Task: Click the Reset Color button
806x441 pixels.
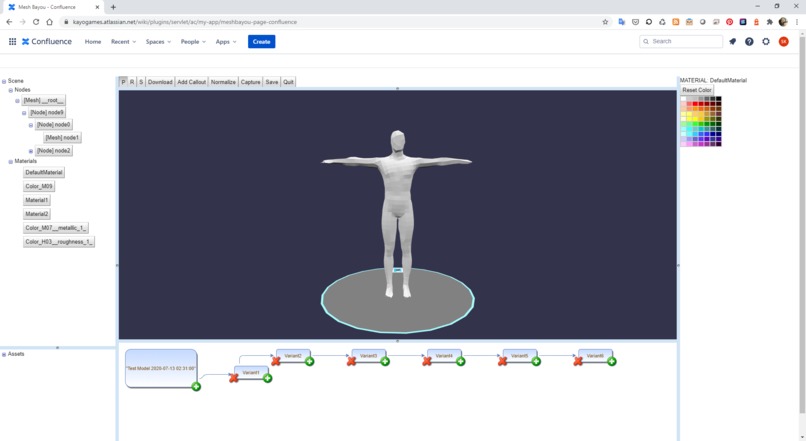Action: pos(697,90)
